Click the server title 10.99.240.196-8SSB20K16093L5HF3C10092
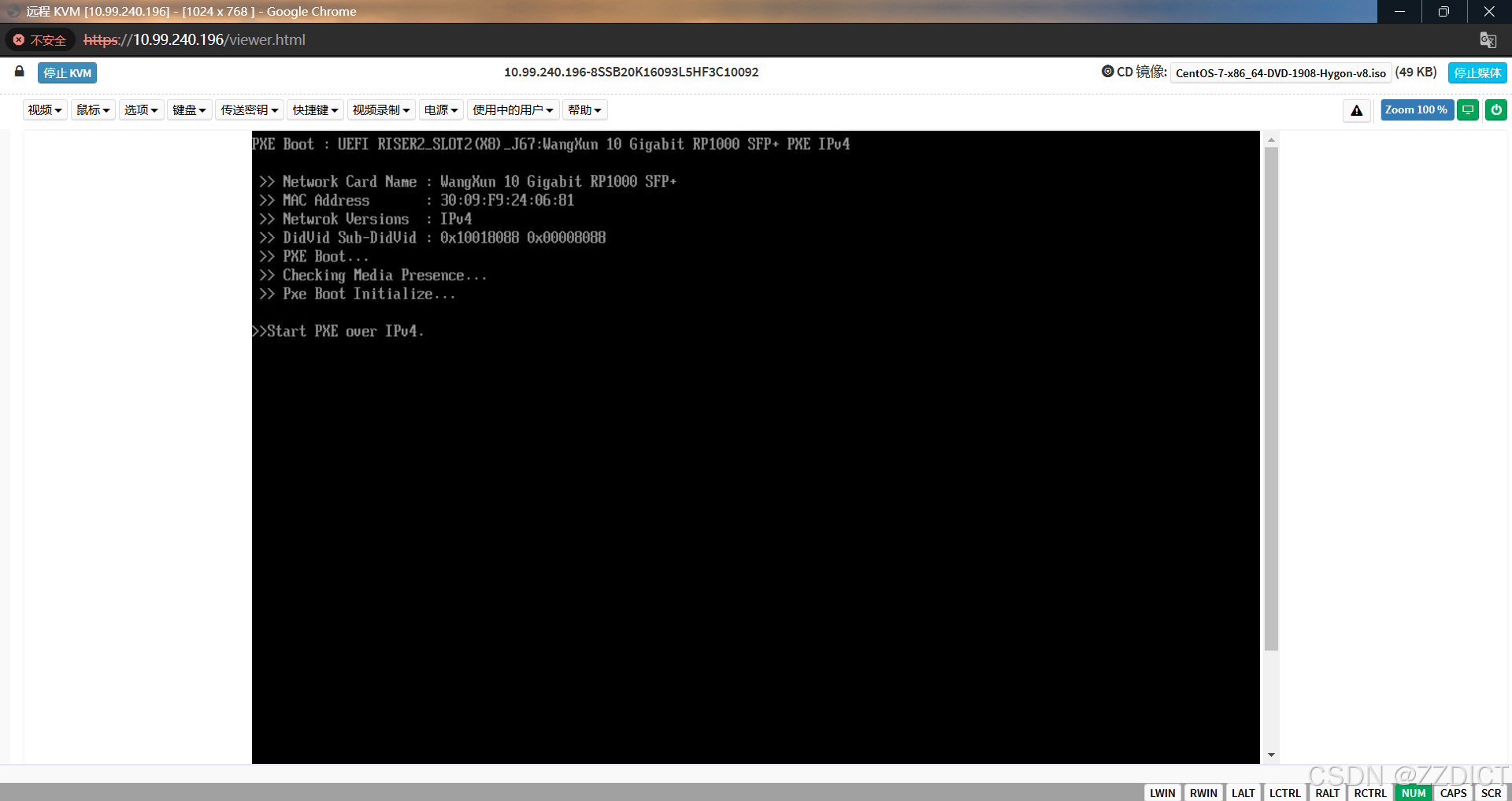 point(632,72)
